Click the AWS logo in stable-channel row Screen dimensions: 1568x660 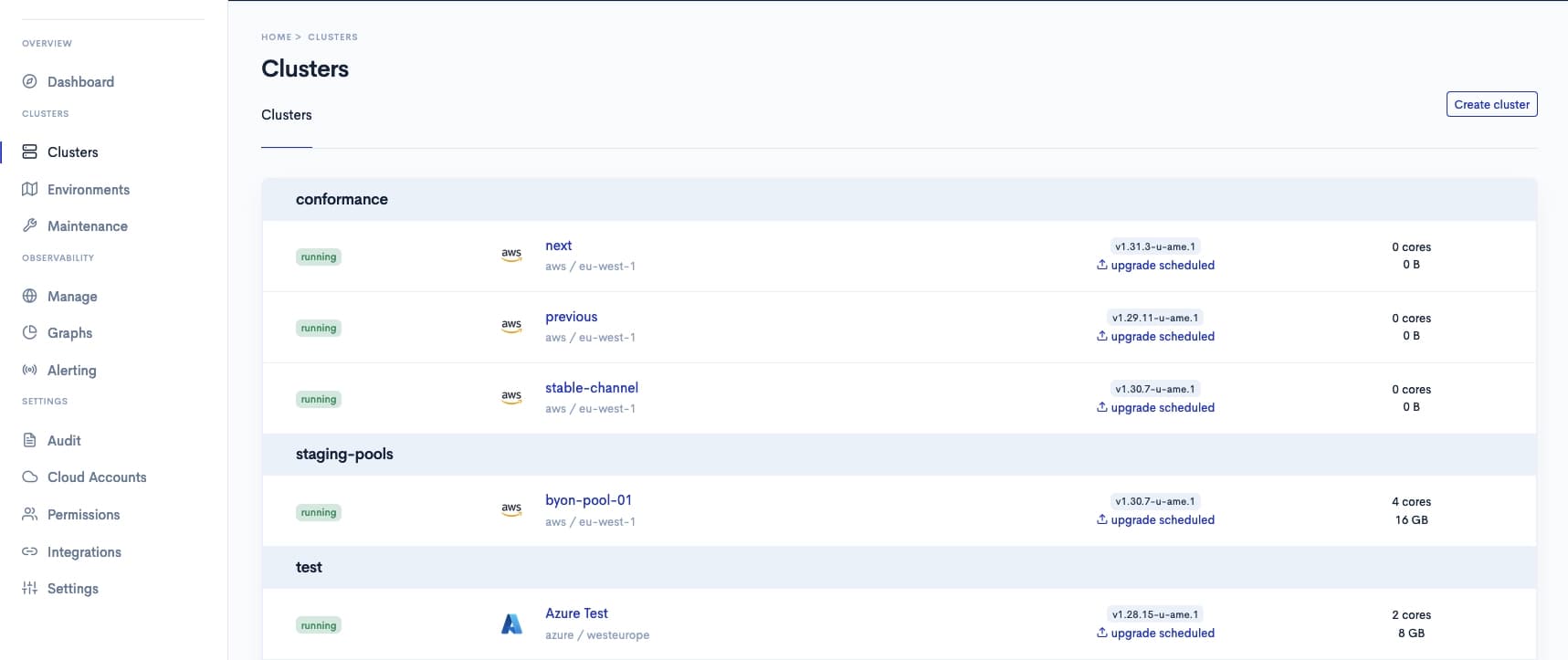click(x=511, y=397)
